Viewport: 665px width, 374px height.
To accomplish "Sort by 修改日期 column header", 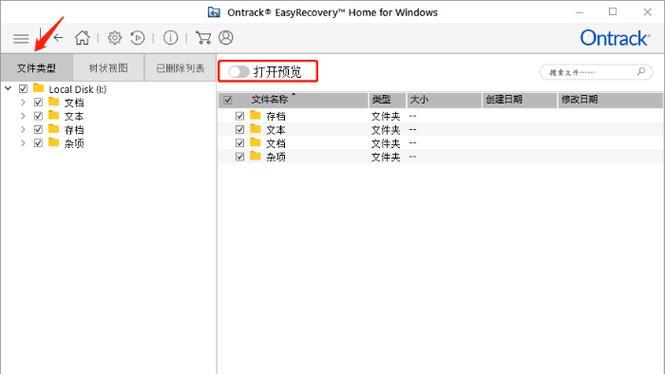I will click(610, 100).
